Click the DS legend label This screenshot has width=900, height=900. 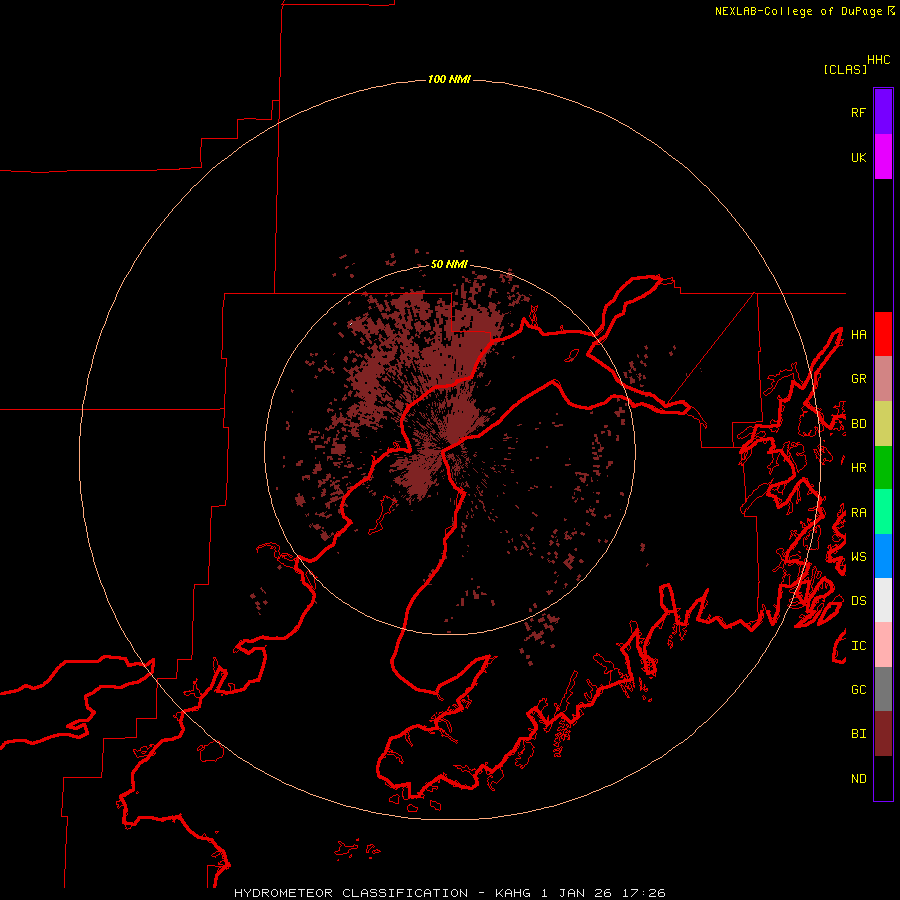(858, 601)
